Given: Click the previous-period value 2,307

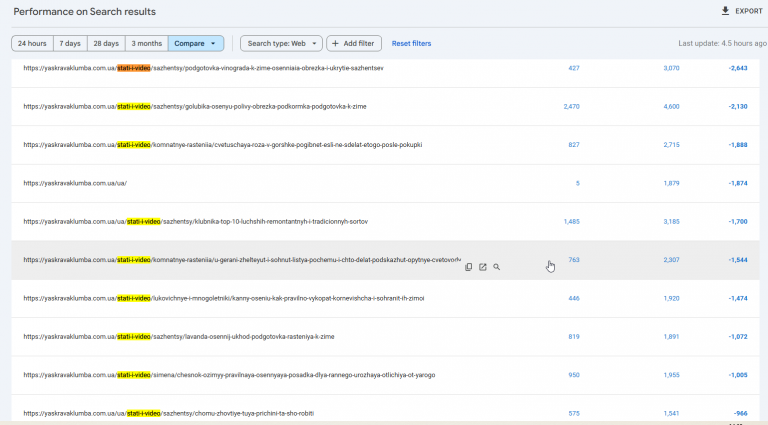Looking at the screenshot, I should [x=671, y=260].
